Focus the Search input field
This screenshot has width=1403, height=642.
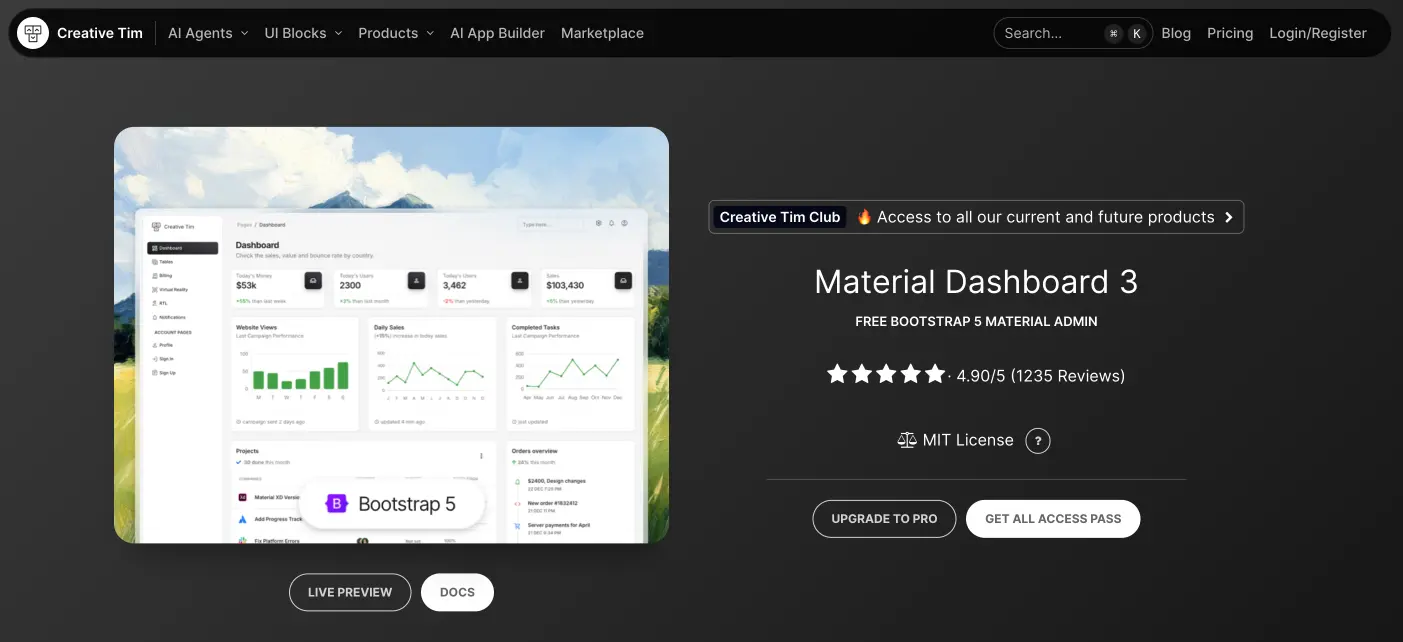pyautogui.click(x=1073, y=33)
